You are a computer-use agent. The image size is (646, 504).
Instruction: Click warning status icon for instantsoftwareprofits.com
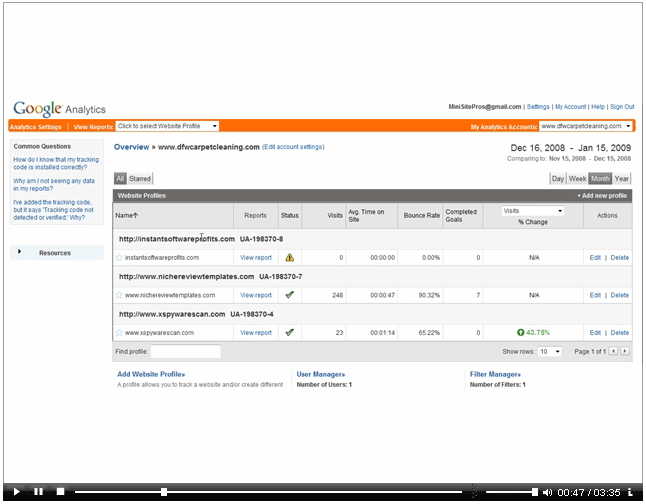pos(290,258)
